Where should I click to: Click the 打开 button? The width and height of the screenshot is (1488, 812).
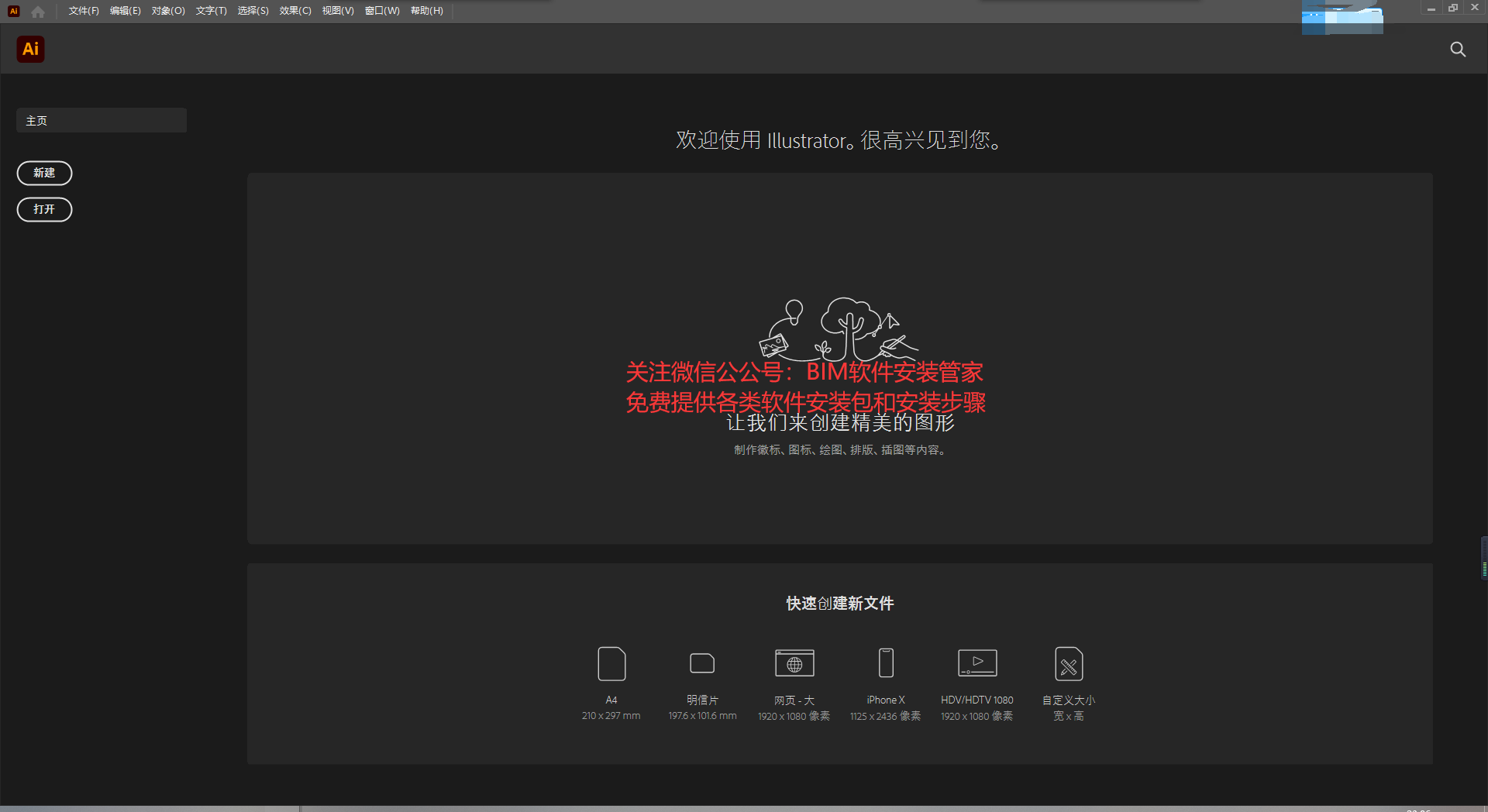[x=44, y=209]
